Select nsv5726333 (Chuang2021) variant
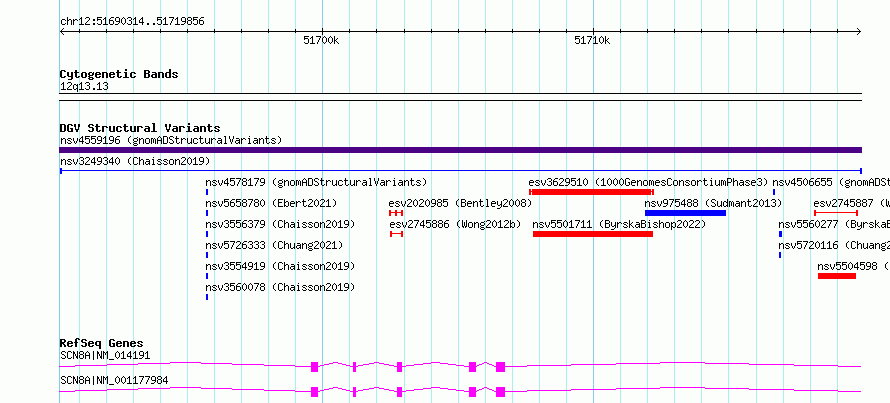The image size is (890, 403). [274, 245]
